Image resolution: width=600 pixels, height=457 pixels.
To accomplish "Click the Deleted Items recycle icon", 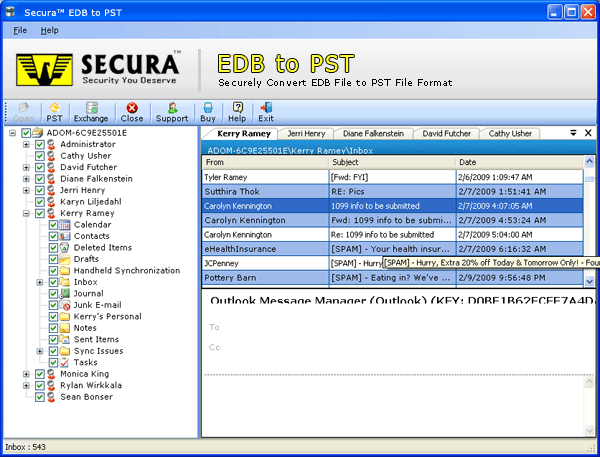I will (65, 248).
